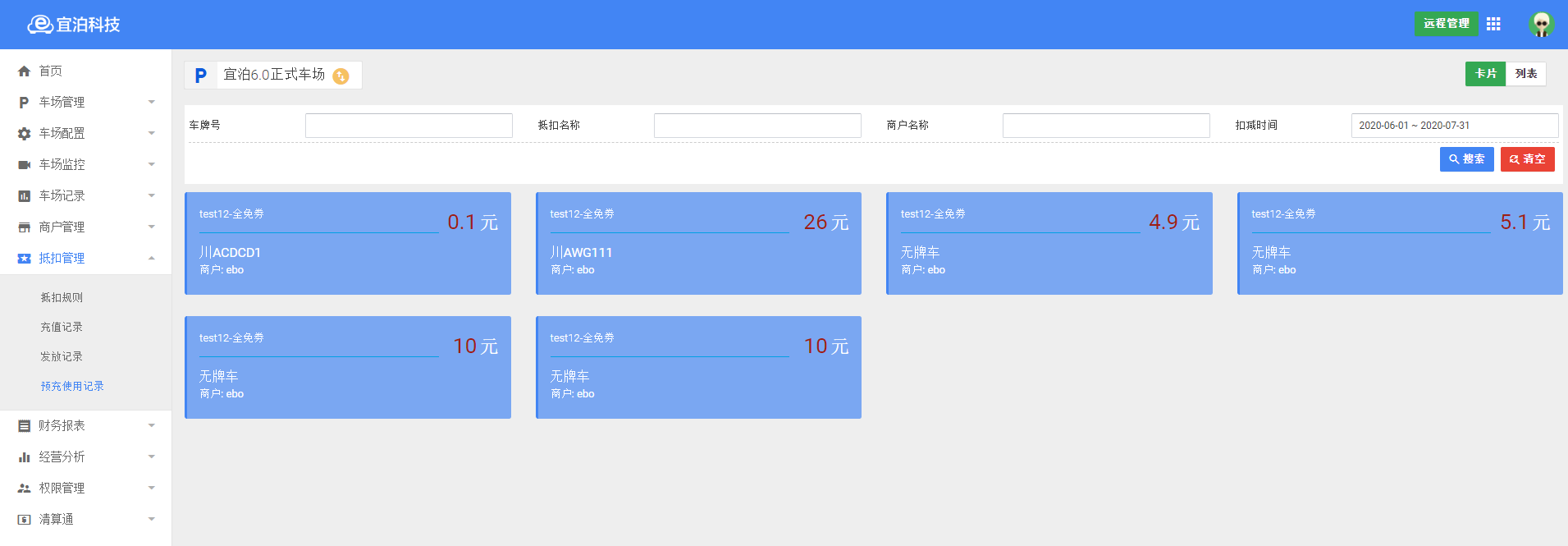Viewport: 1568px width, 546px height.
Task: Collapse the 抵扣管理 menu arrow
Action: coord(152,258)
